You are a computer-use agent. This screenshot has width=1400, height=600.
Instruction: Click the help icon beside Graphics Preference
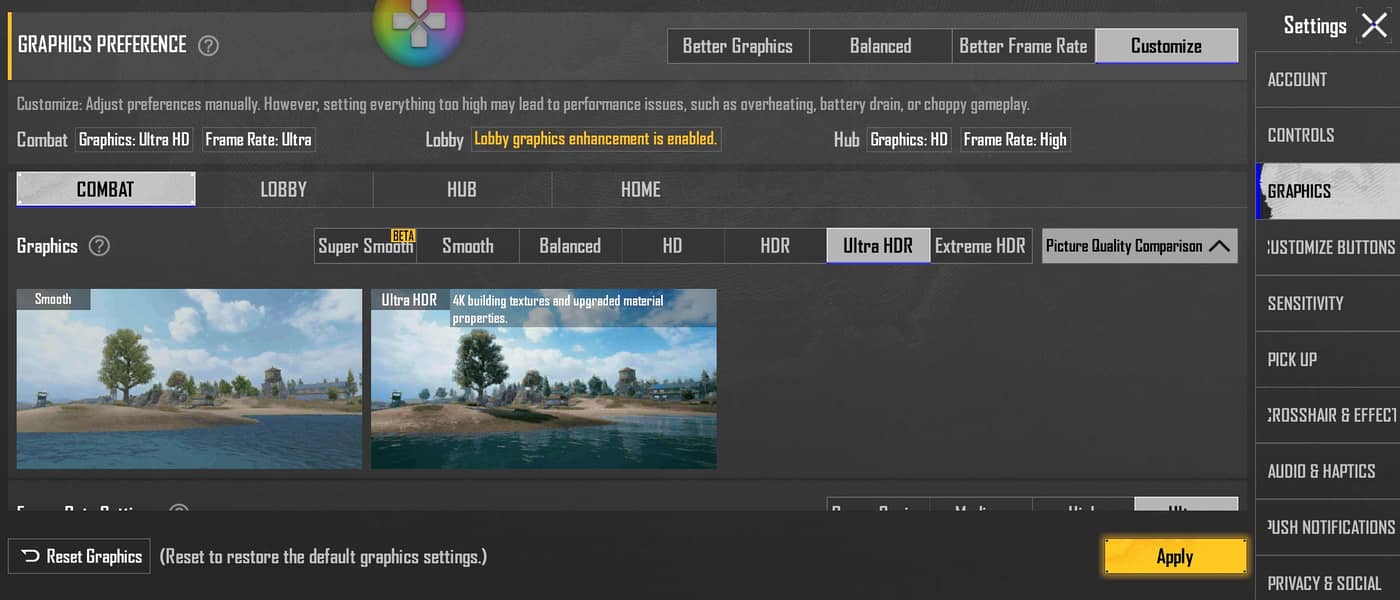click(x=208, y=45)
